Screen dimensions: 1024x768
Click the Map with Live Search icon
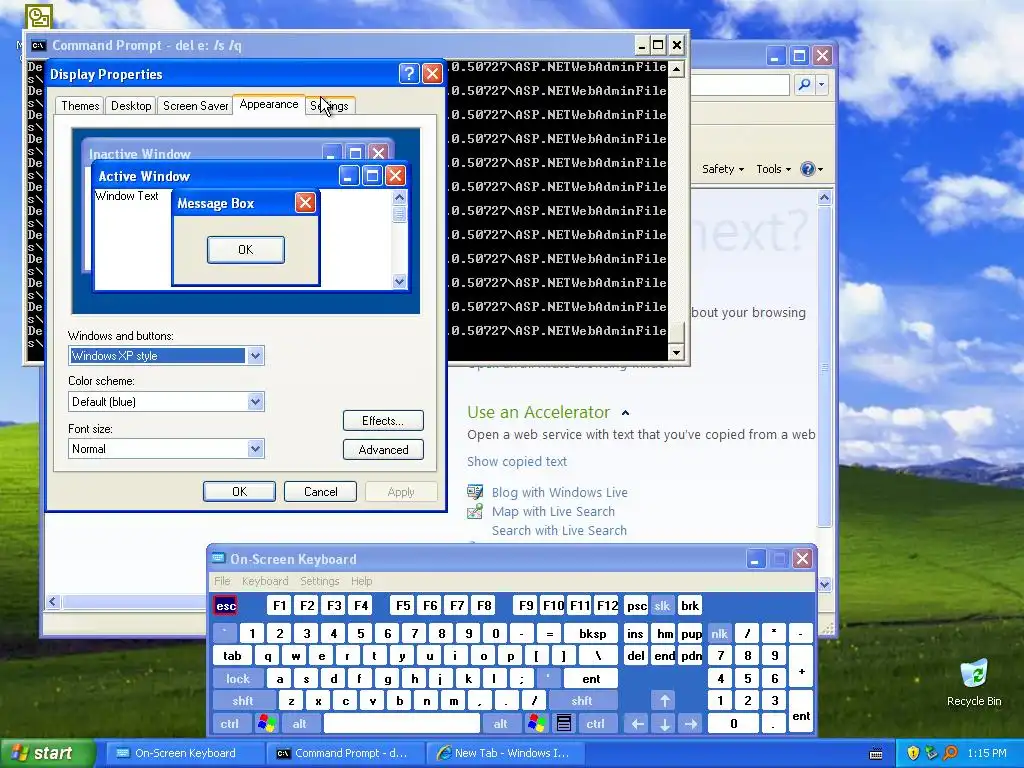click(475, 511)
